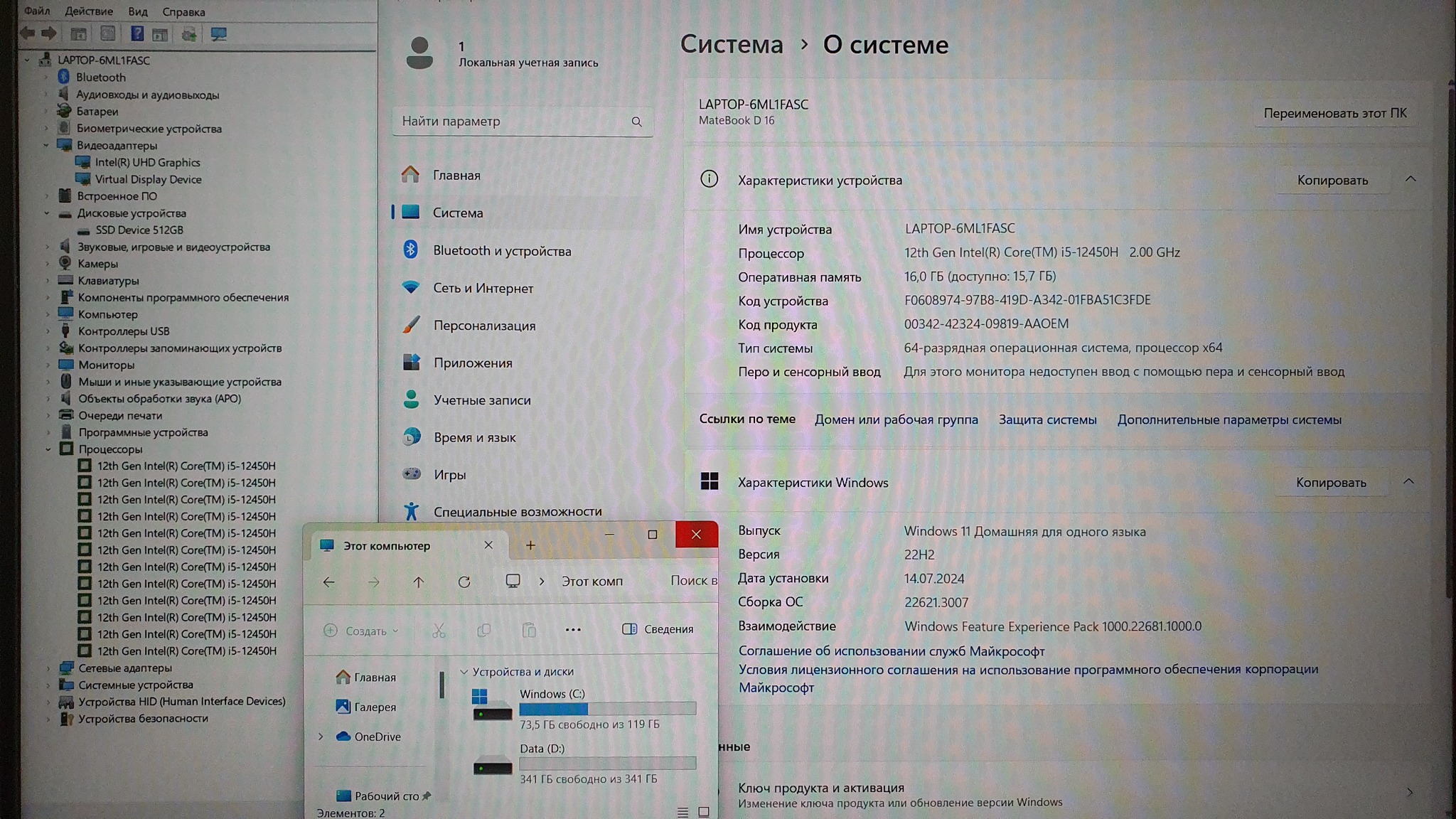Collapse the Процессоры tree node
Viewport: 1456px width, 819px height.
click(x=48, y=449)
